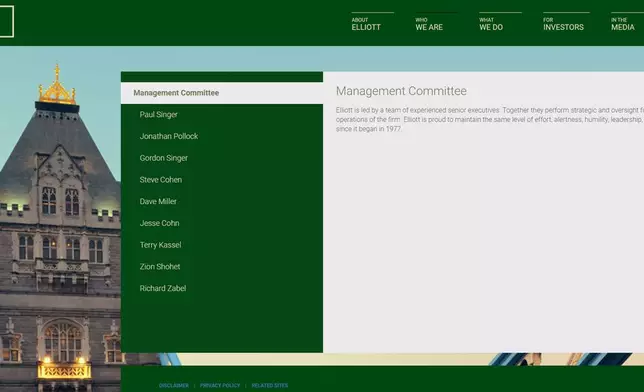Open the Disclaimer footer link
644x392 pixels.
tap(174, 385)
